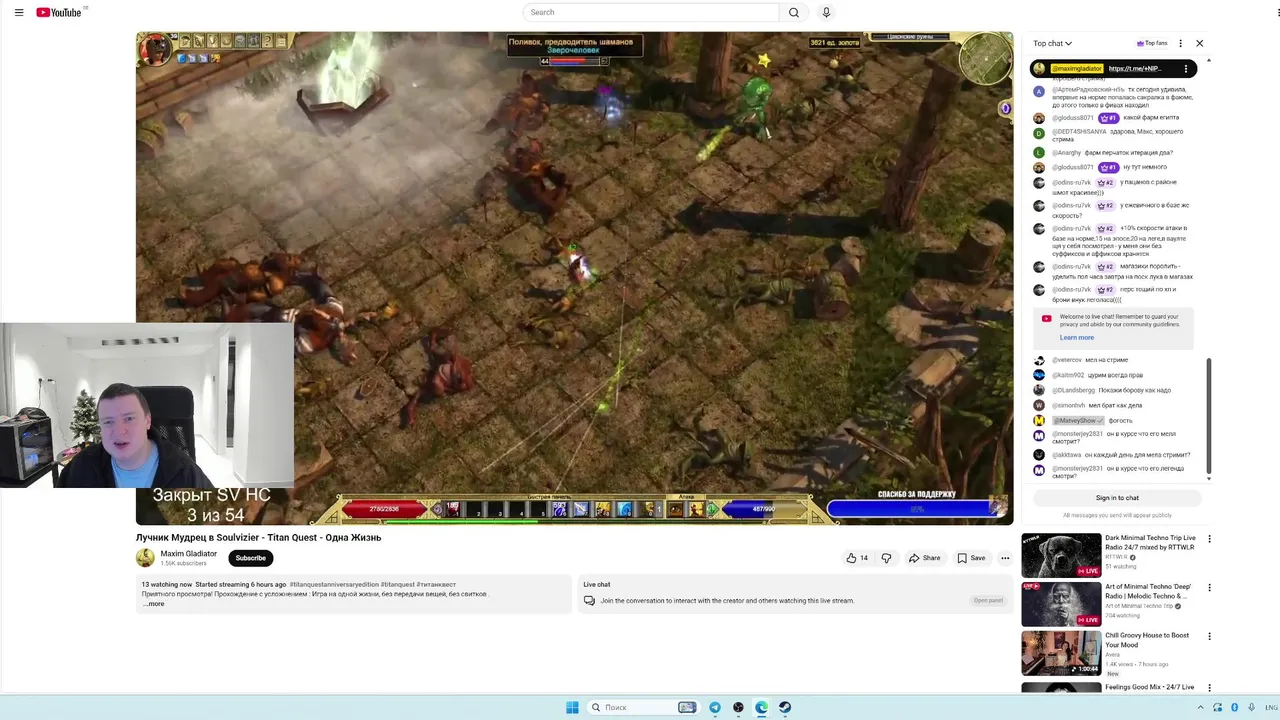Open Steam from the taskbar
Image resolution: width=1280 pixels, height=720 pixels.
(x=785, y=707)
